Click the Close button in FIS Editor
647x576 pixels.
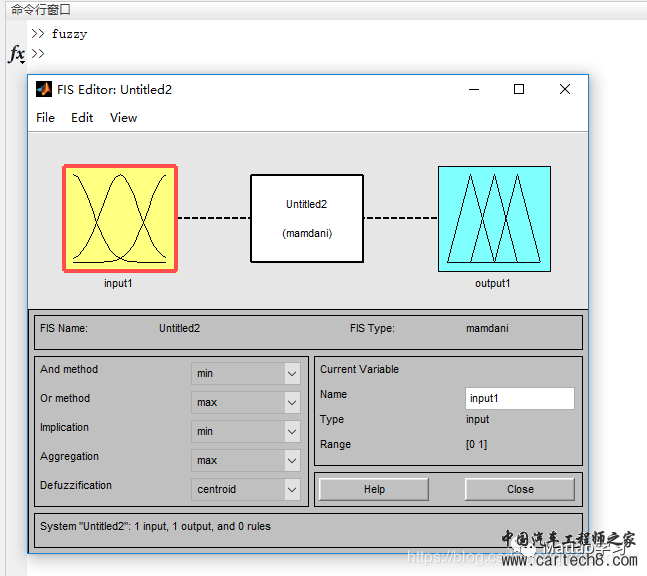pos(520,489)
